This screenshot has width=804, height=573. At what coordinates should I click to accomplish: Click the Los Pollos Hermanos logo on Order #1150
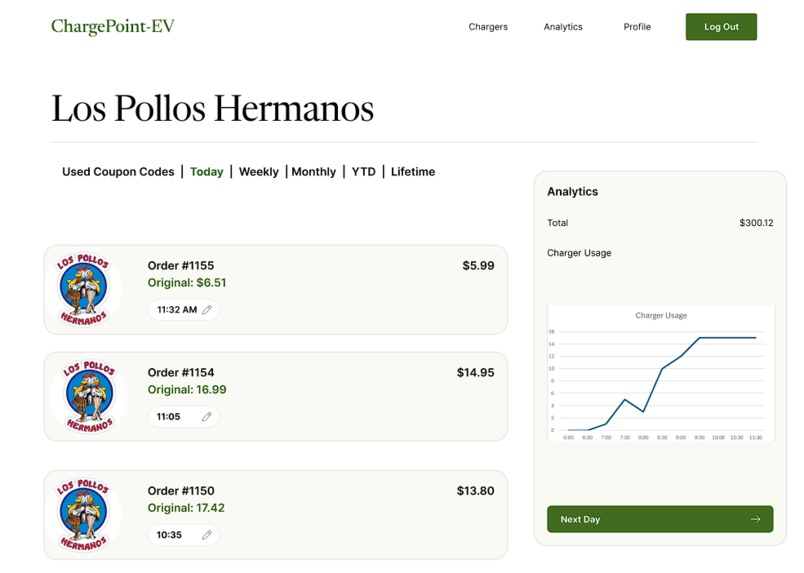click(x=83, y=515)
